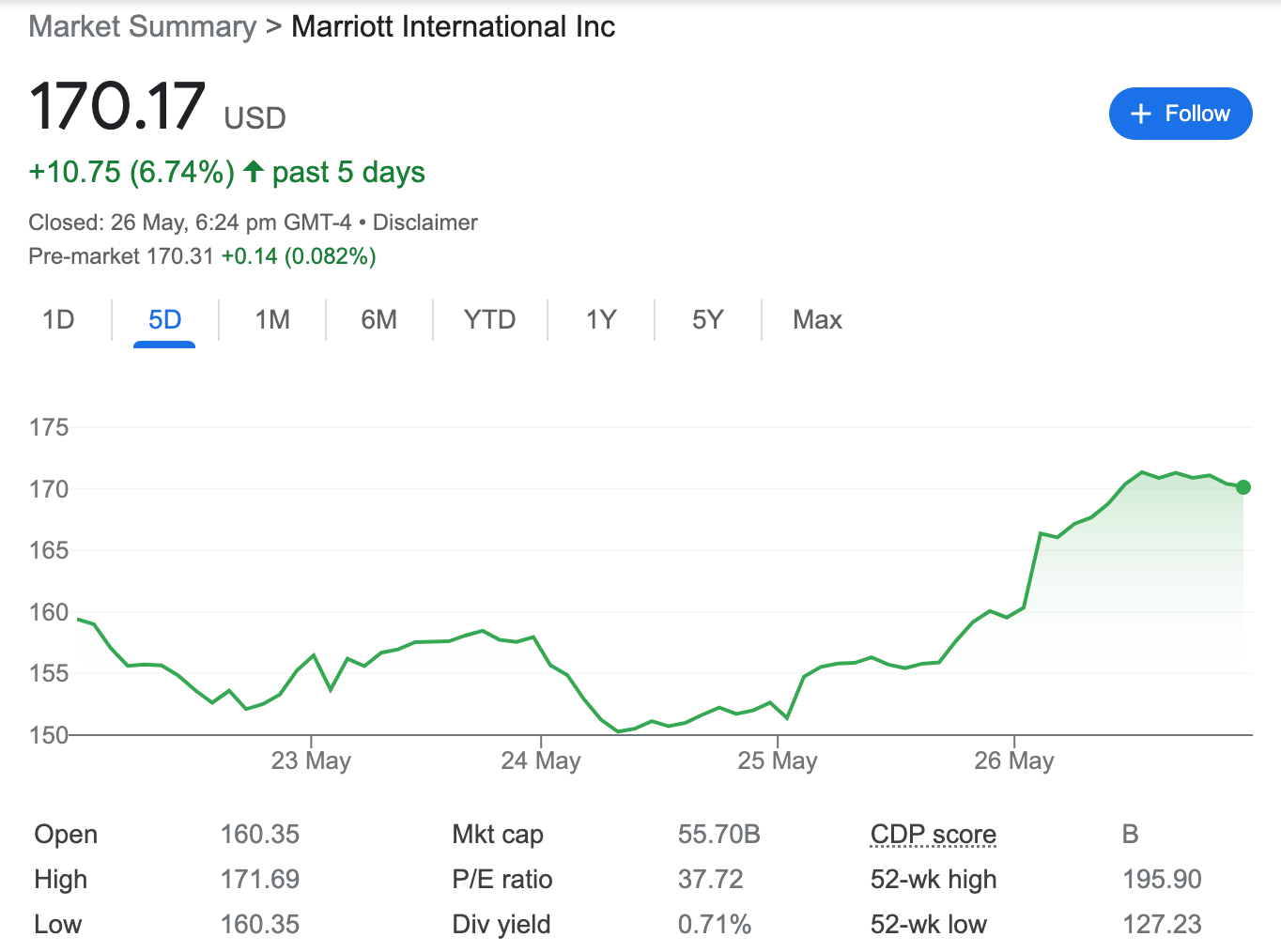This screenshot has width=1281, height=952.
Task: Click the CDP score value B
Action: coord(1131,834)
